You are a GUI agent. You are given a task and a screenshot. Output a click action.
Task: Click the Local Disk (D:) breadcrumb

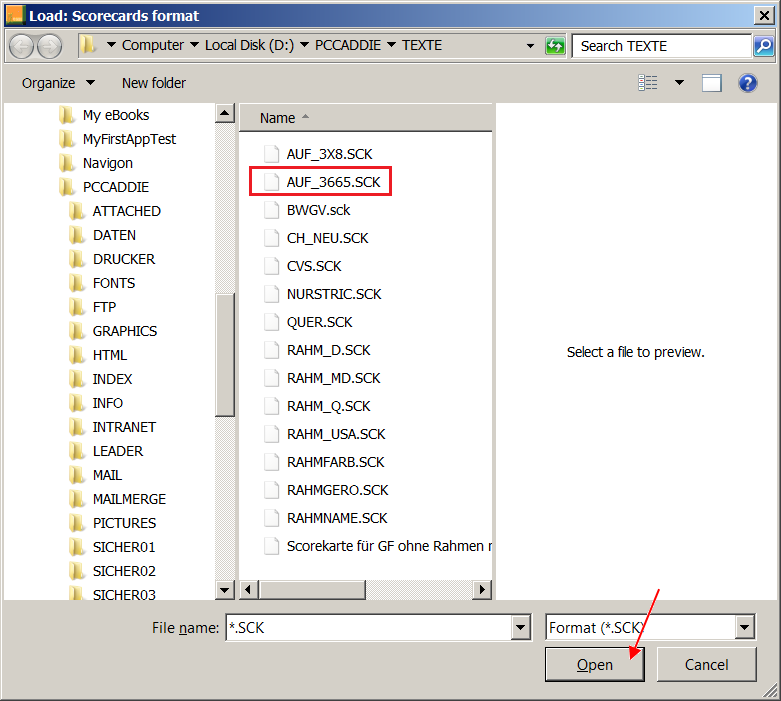click(x=250, y=45)
